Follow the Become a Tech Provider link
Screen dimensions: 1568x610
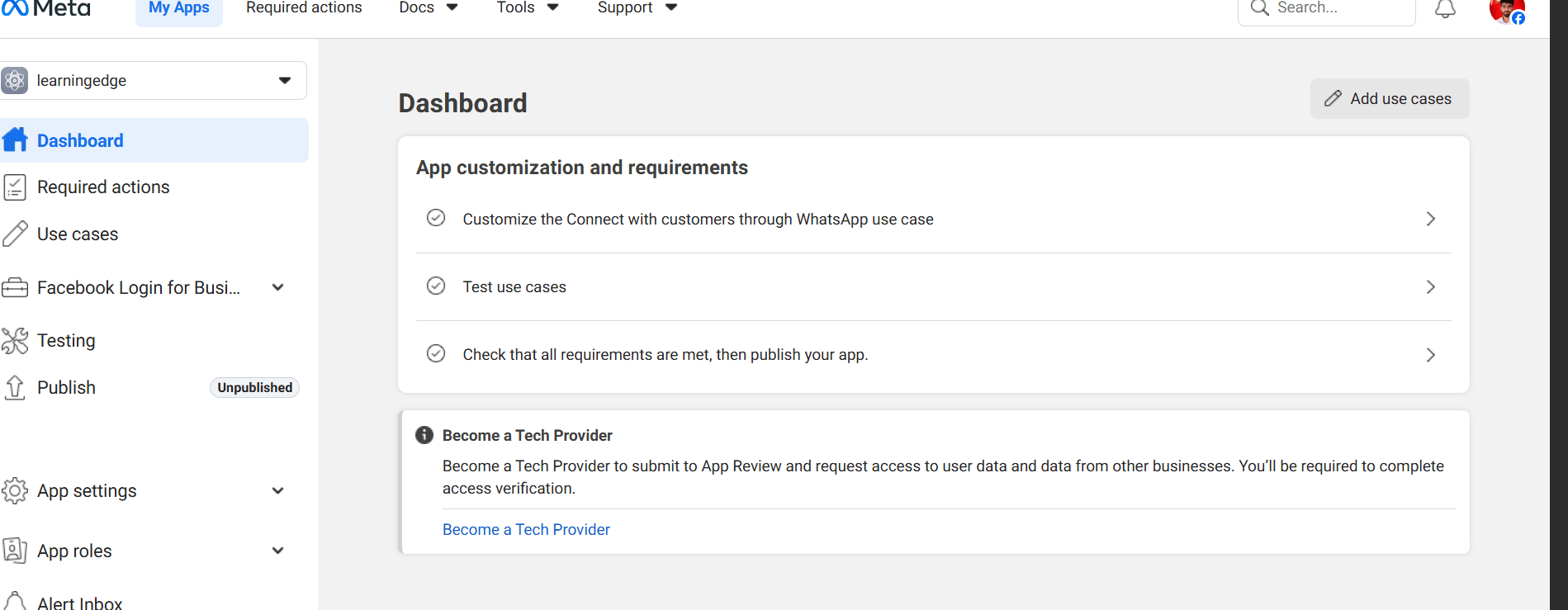coord(526,529)
